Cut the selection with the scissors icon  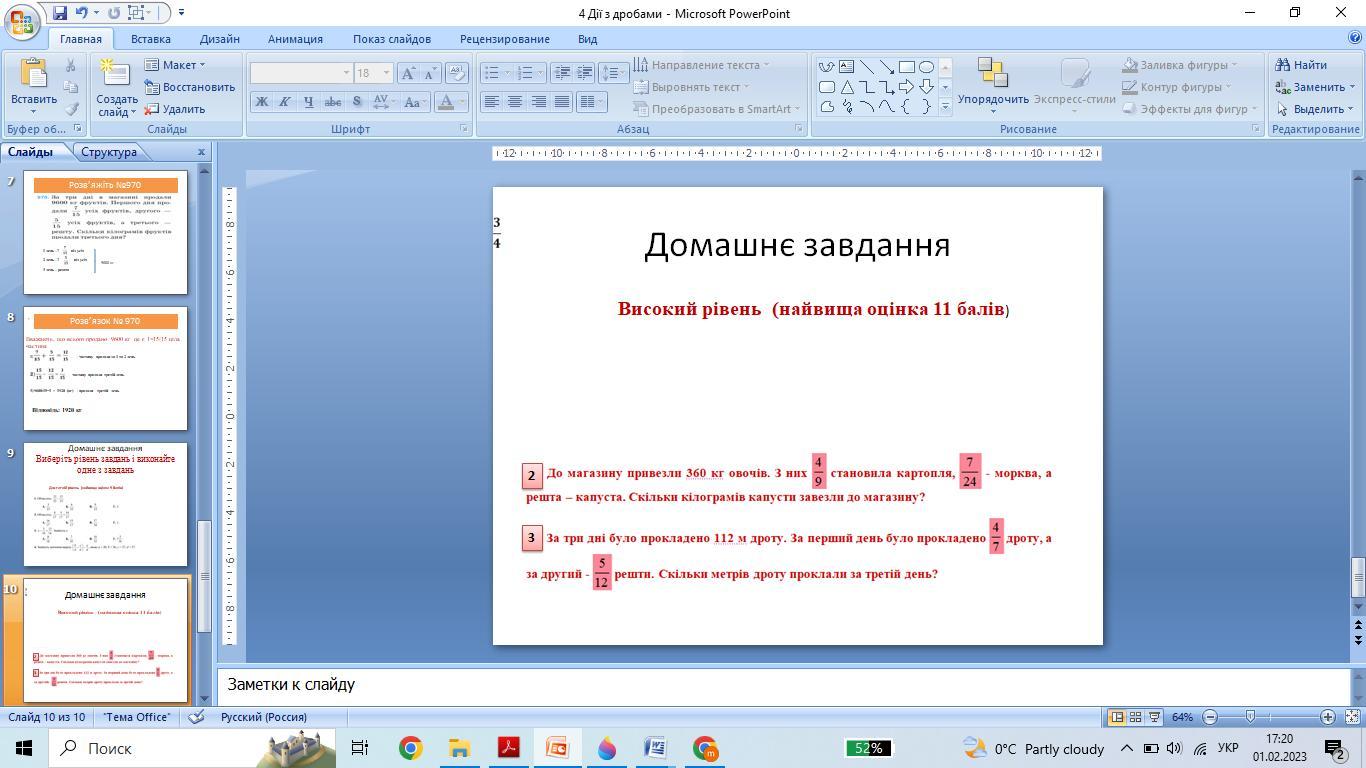tap(71, 65)
